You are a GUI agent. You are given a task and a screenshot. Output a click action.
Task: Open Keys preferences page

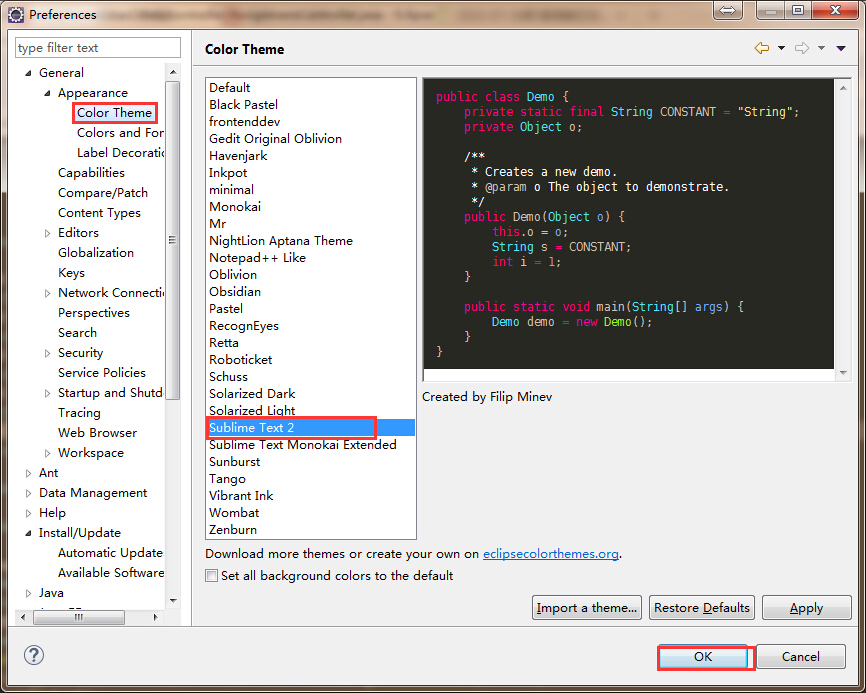[x=71, y=273]
